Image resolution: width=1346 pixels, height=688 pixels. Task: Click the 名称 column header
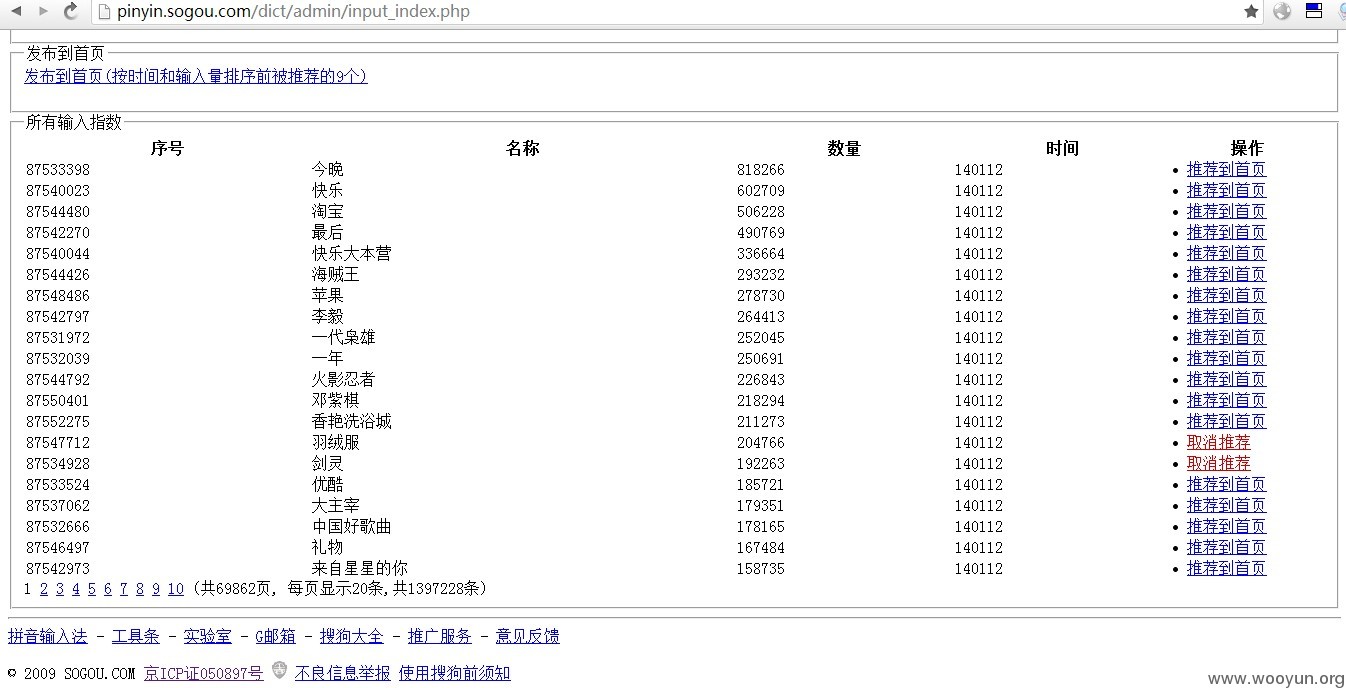(523, 148)
